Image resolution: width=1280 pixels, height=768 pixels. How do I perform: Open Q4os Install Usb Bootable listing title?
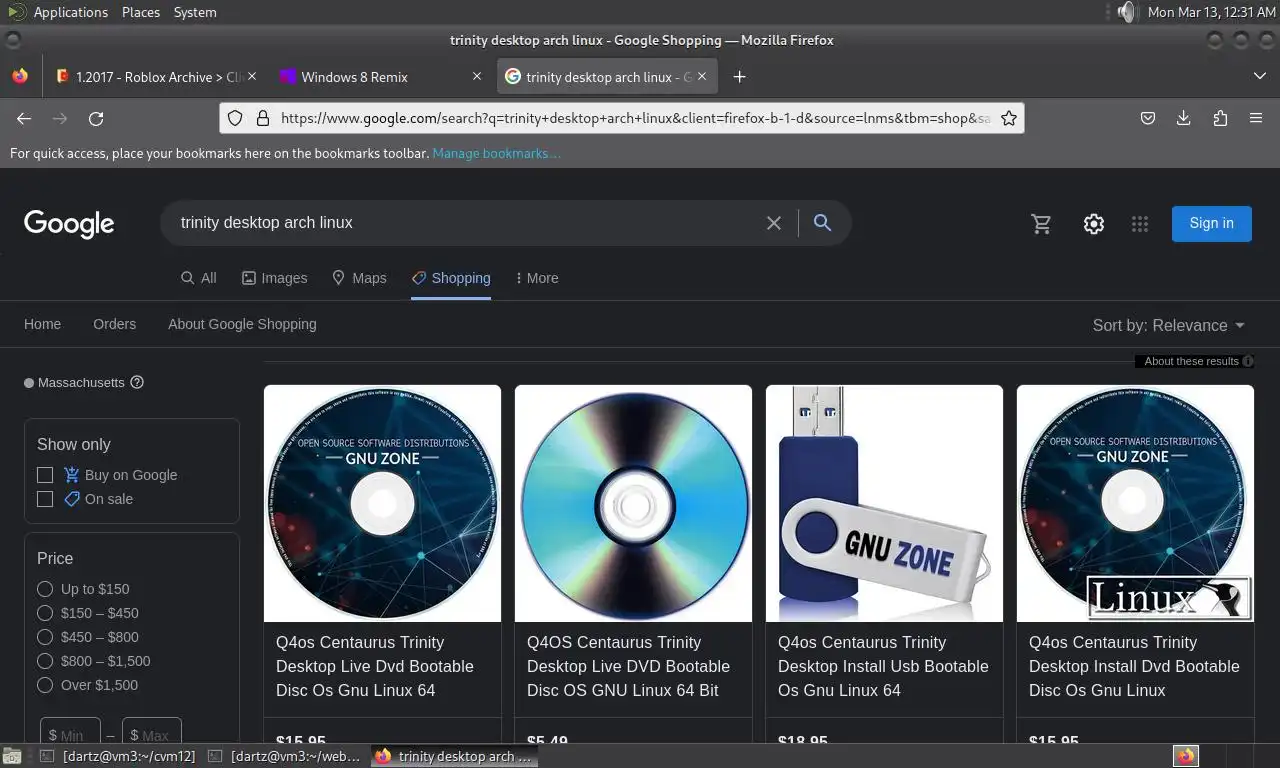point(883,666)
